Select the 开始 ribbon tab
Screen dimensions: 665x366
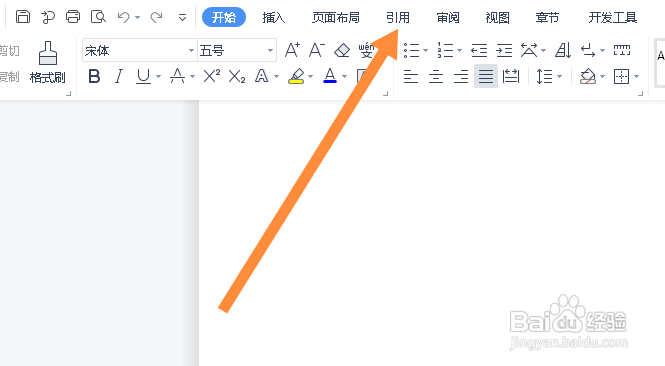[x=224, y=17]
